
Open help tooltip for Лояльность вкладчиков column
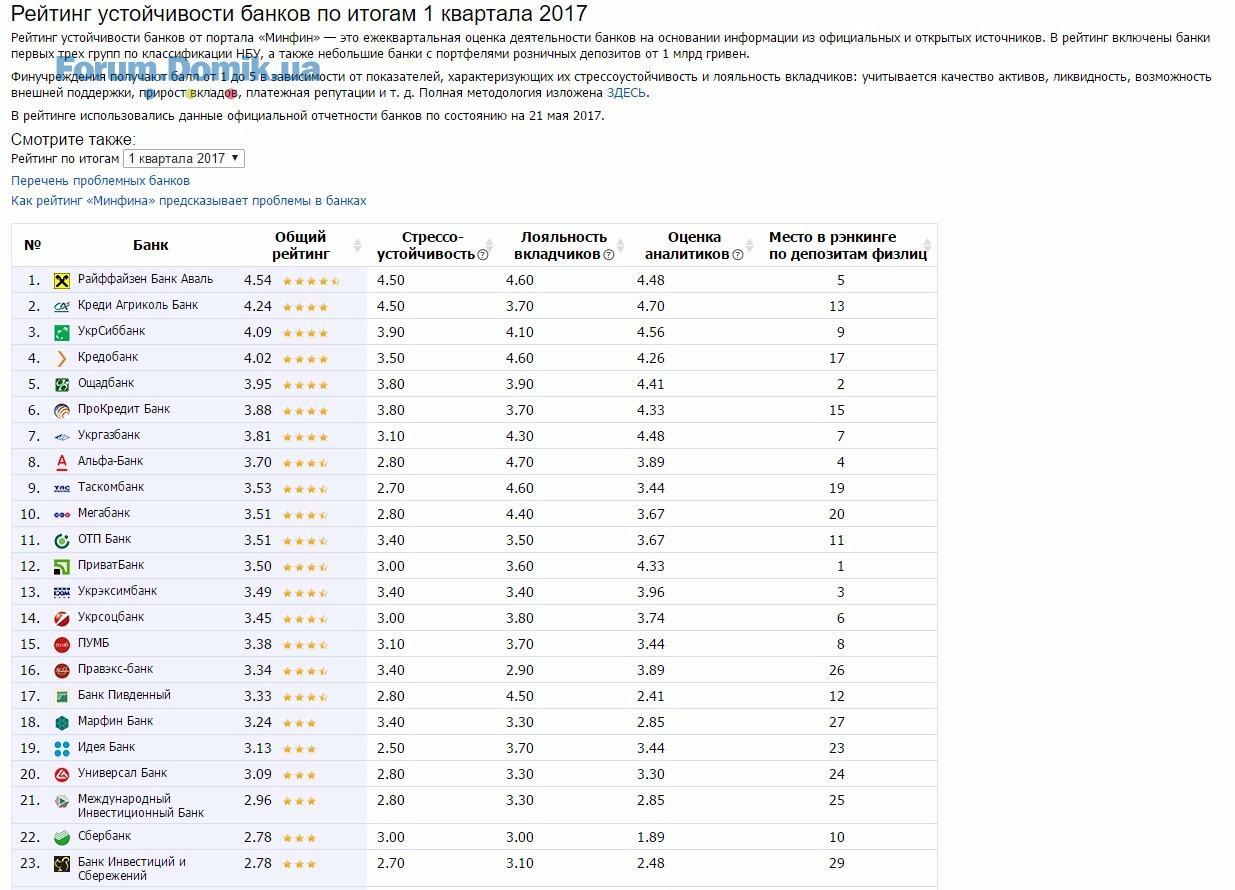[x=608, y=255]
